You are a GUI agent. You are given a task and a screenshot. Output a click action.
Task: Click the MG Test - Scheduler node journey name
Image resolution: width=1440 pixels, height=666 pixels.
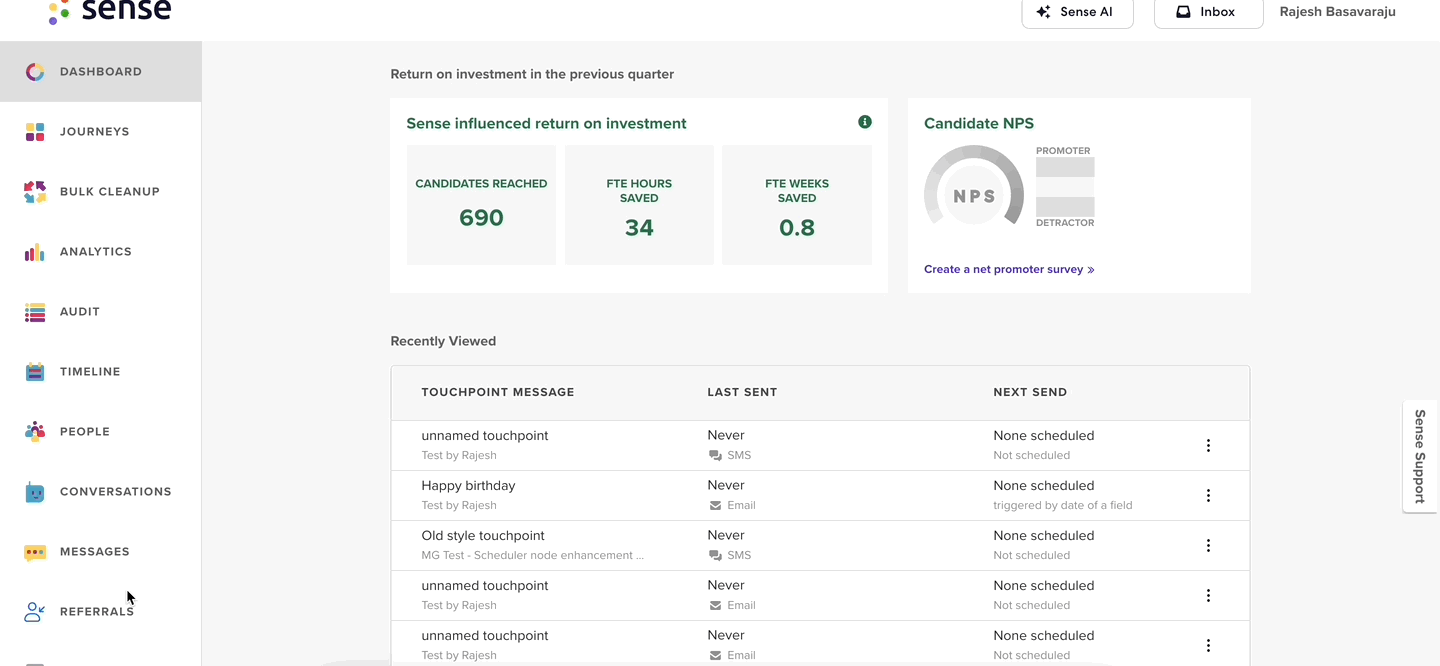[x=533, y=556]
